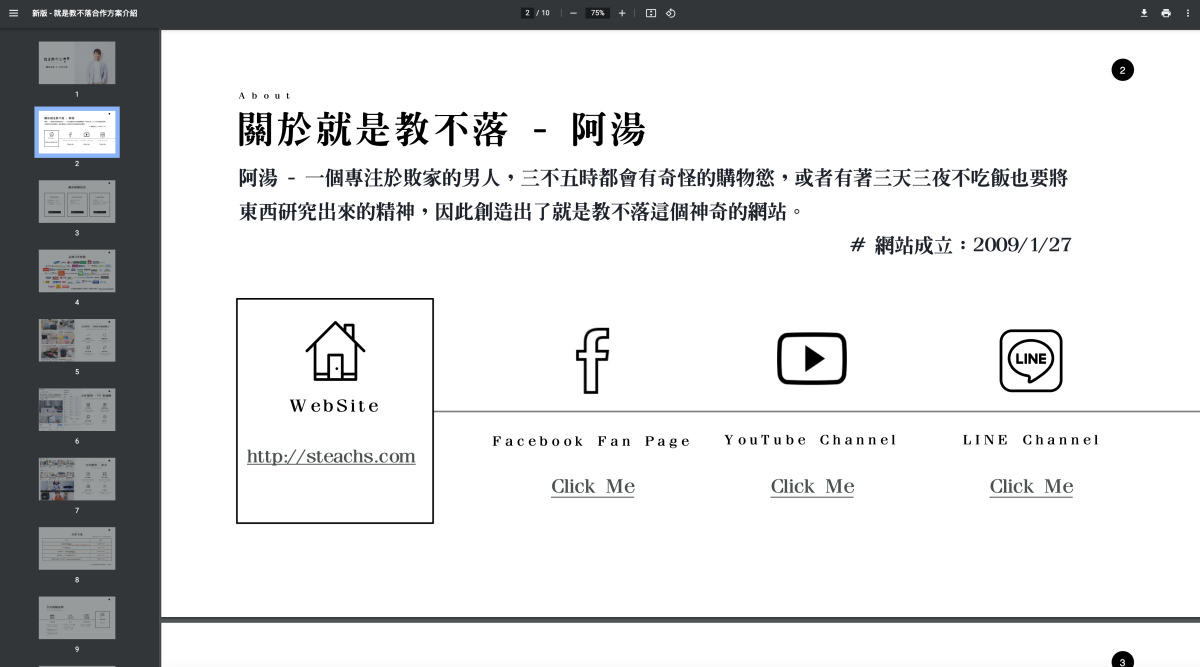Viewport: 1200px width, 667px height.
Task: Click the 'About' label above heading
Action: click(265, 96)
